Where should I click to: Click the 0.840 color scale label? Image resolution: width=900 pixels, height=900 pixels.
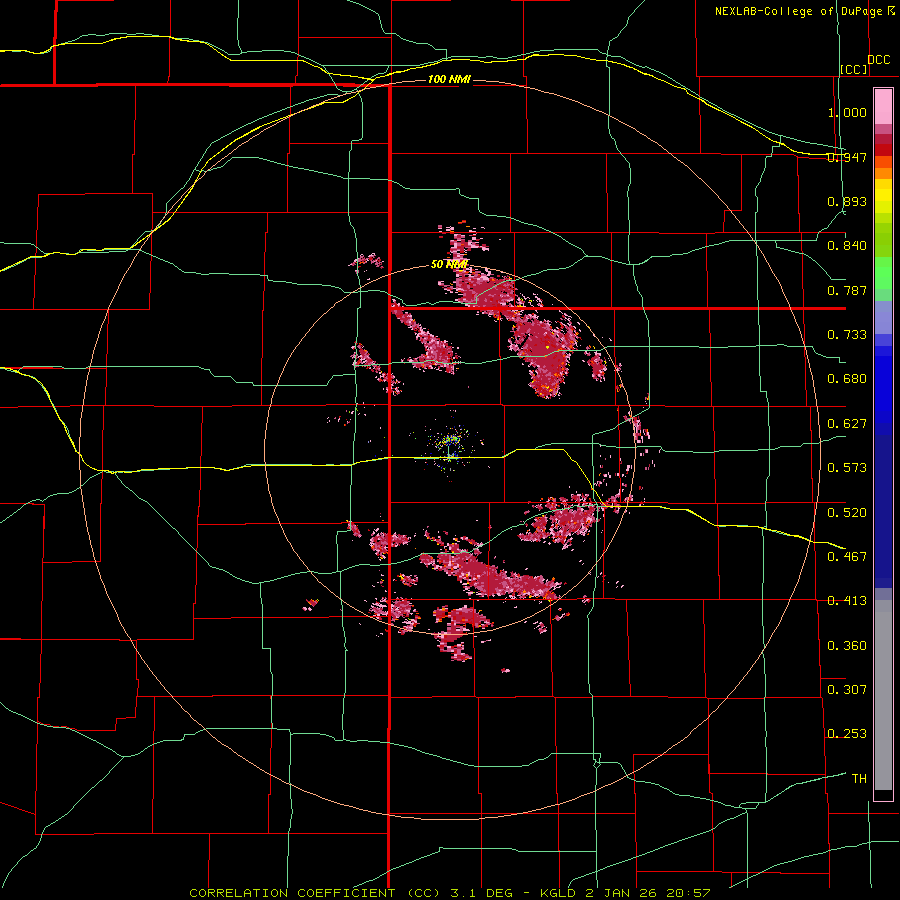pyautogui.click(x=847, y=246)
